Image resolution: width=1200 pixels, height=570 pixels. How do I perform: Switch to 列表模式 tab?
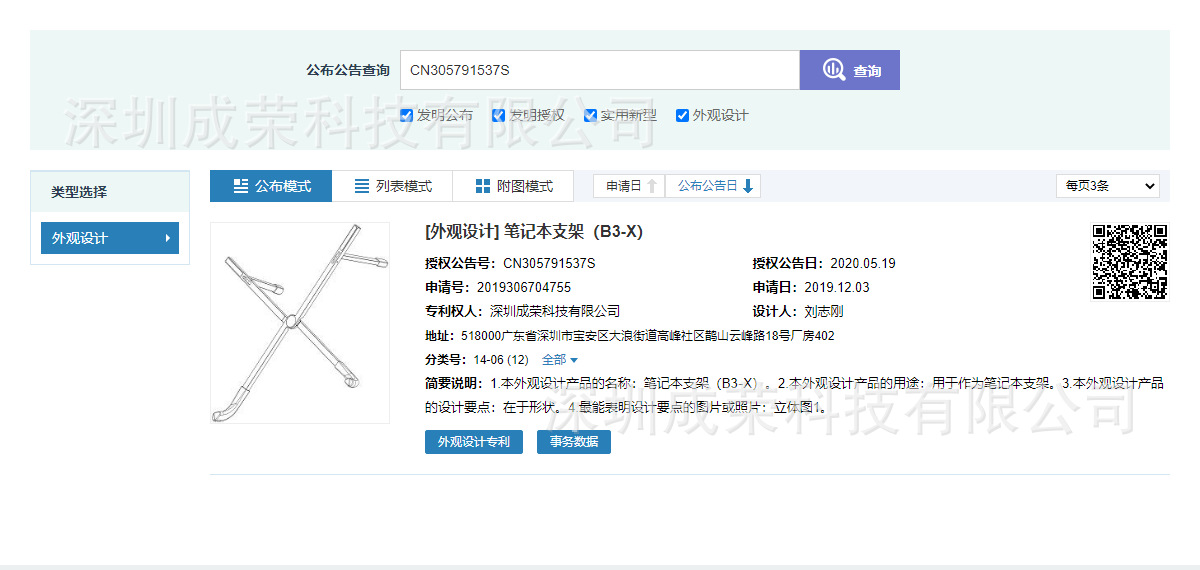[393, 186]
